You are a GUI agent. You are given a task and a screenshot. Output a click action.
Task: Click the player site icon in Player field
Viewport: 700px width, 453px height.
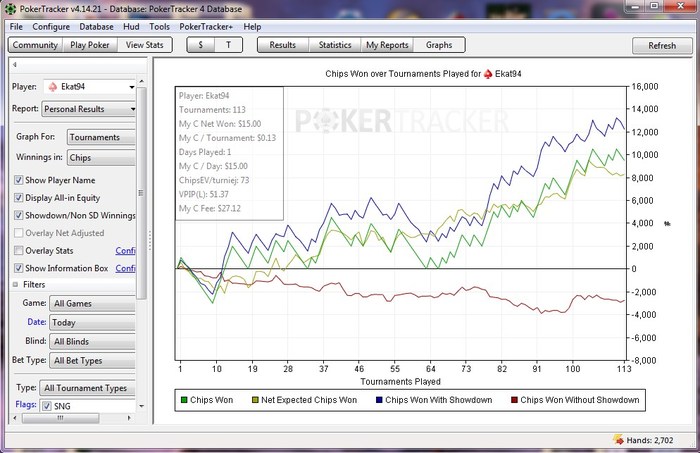(x=53, y=87)
